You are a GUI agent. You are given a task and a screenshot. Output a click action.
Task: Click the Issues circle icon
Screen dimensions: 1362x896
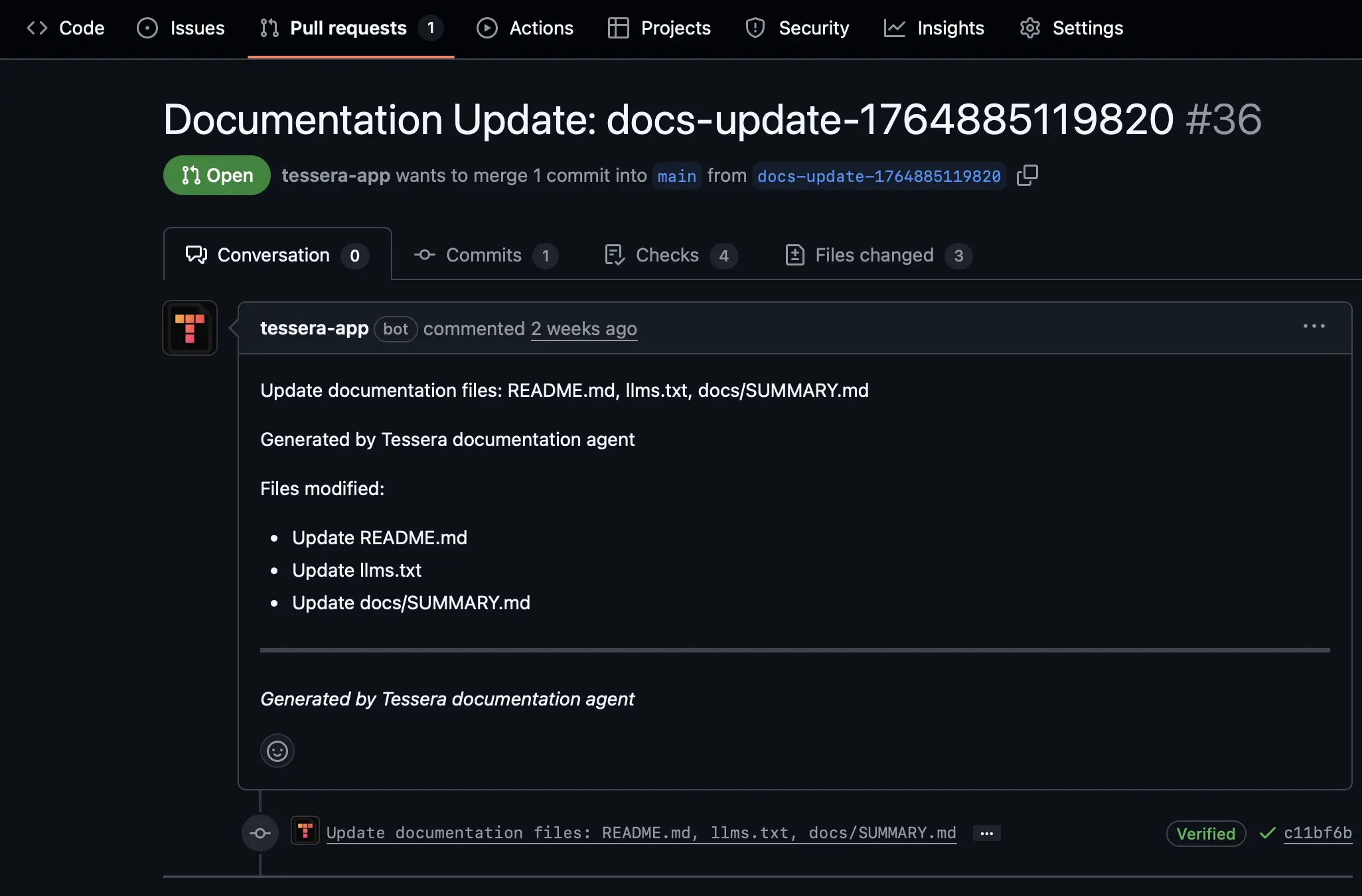pos(147,28)
